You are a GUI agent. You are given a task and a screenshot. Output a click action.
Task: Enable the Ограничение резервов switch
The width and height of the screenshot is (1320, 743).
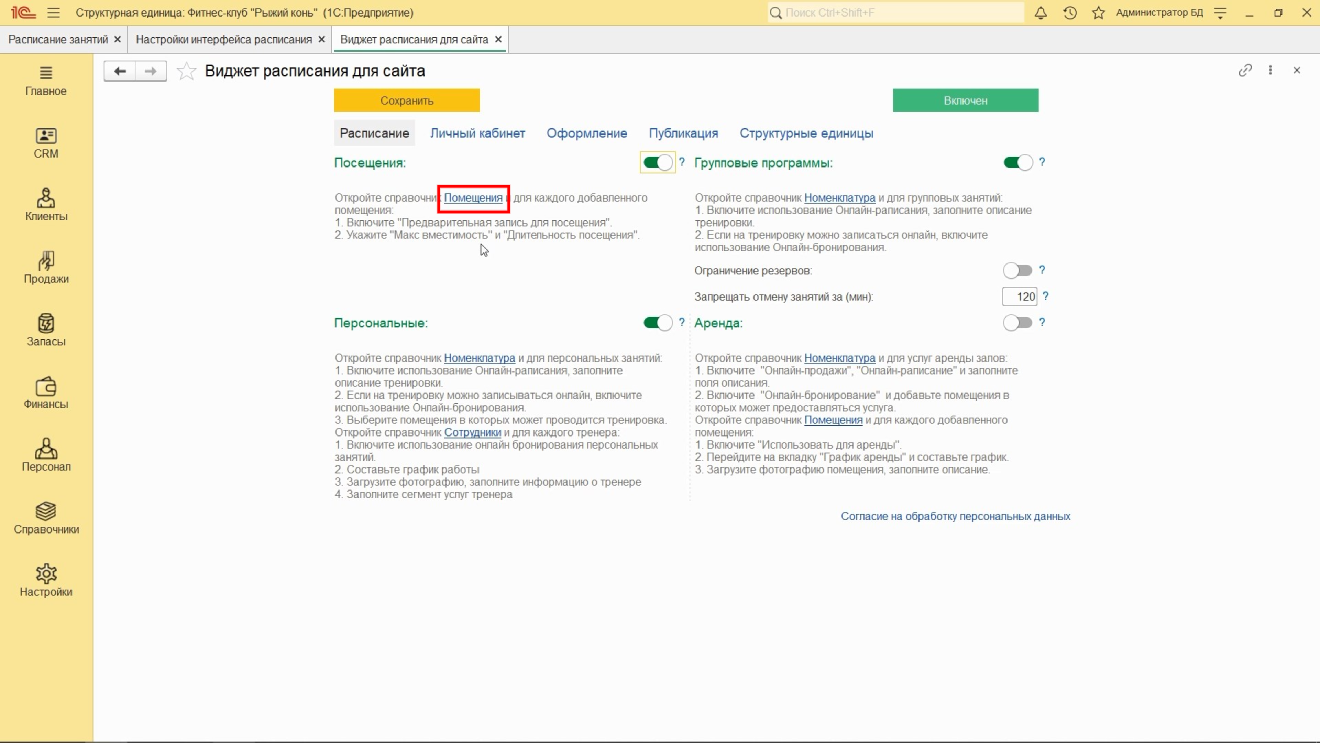tap(1018, 271)
